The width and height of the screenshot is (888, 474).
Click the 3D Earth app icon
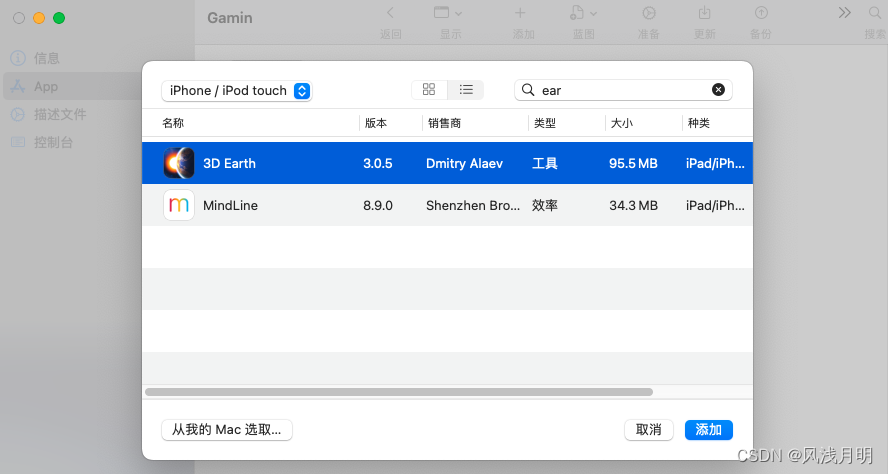tap(179, 163)
